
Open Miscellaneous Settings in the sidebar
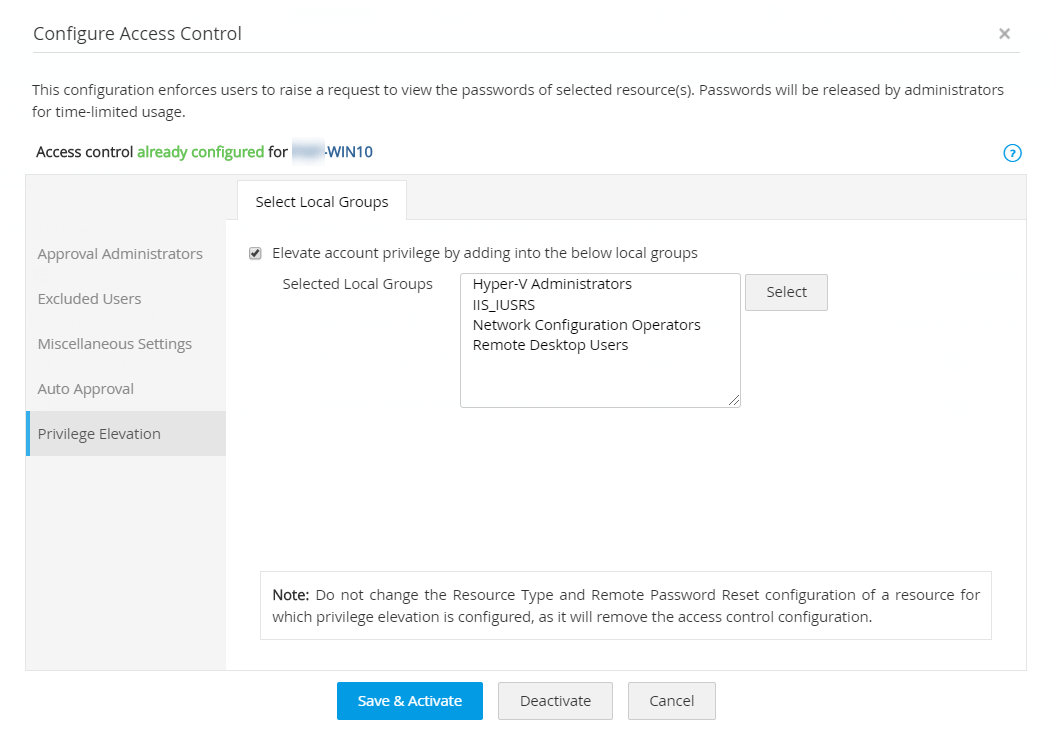(114, 344)
